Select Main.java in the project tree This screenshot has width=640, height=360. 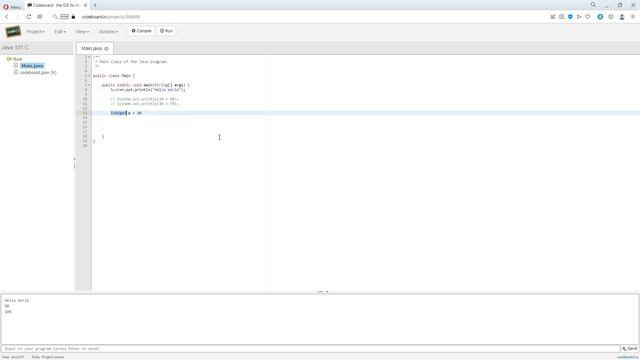pyautogui.click(x=32, y=66)
